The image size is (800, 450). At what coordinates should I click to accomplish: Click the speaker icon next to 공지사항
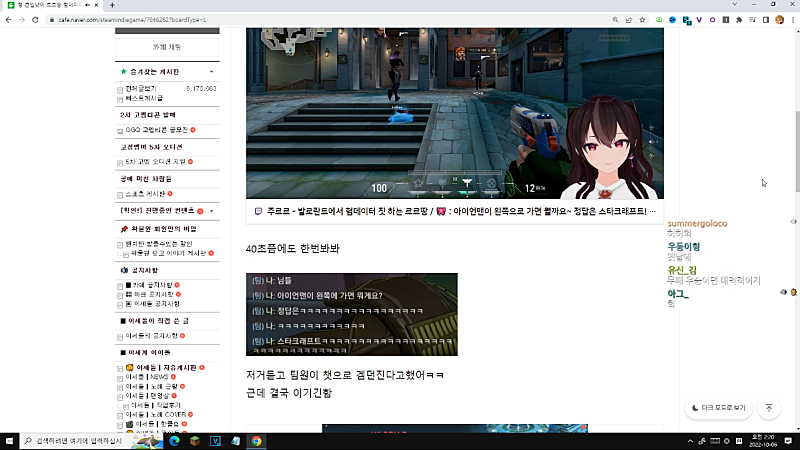pos(124,270)
